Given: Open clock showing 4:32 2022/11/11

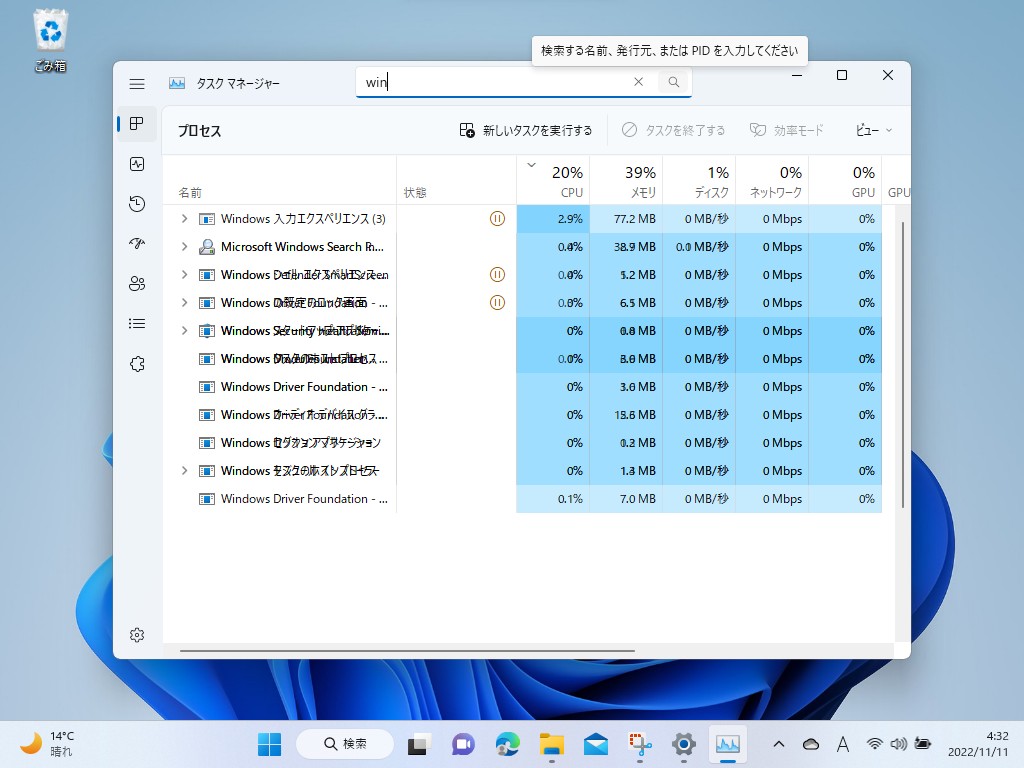Looking at the screenshot, I should (x=978, y=744).
